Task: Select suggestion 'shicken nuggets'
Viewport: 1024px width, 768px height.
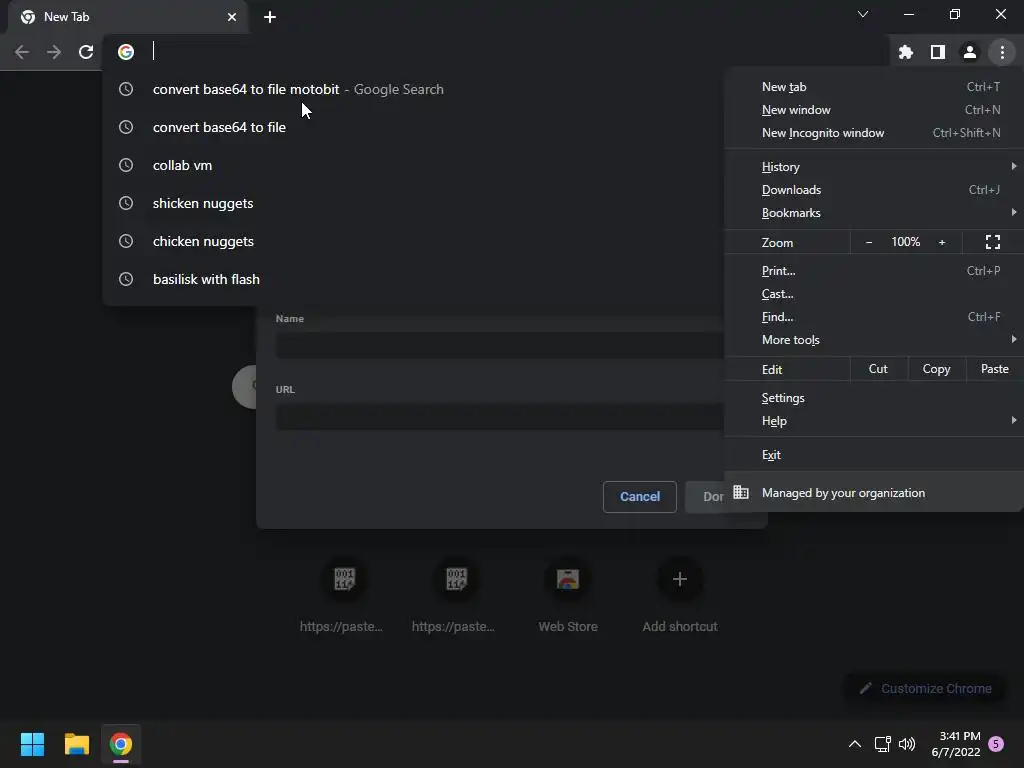Action: pos(413,203)
